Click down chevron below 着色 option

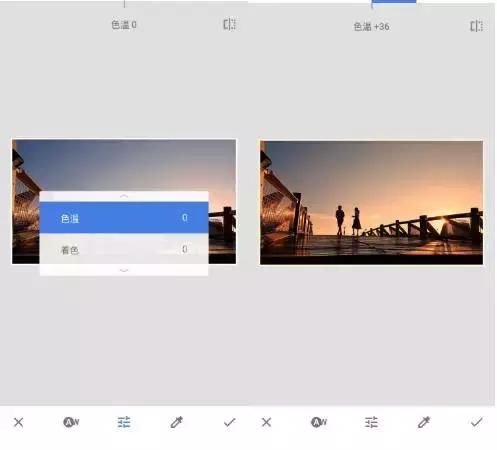pos(124,270)
